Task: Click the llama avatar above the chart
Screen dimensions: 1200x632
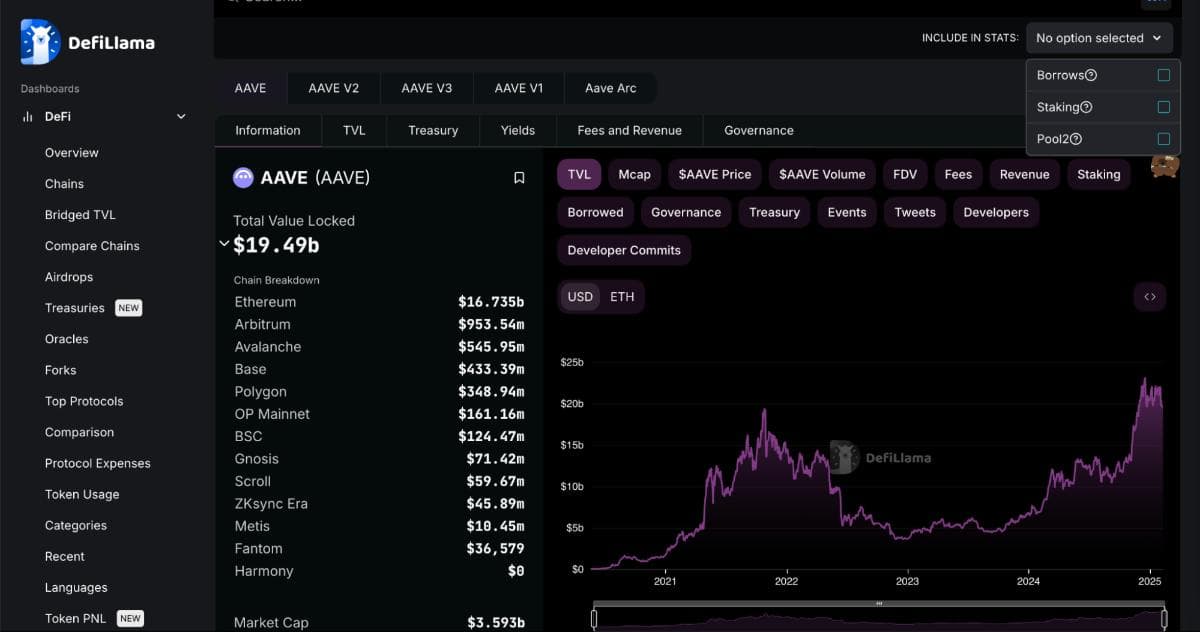Action: coord(1163,167)
